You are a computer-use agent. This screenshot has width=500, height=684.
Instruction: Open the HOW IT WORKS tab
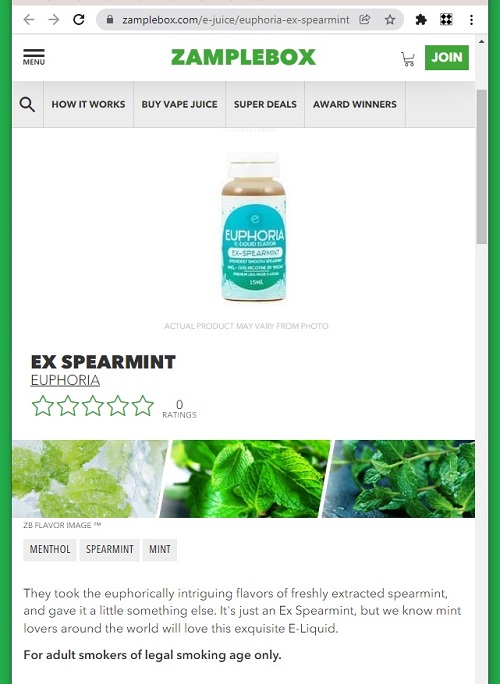[88, 105]
